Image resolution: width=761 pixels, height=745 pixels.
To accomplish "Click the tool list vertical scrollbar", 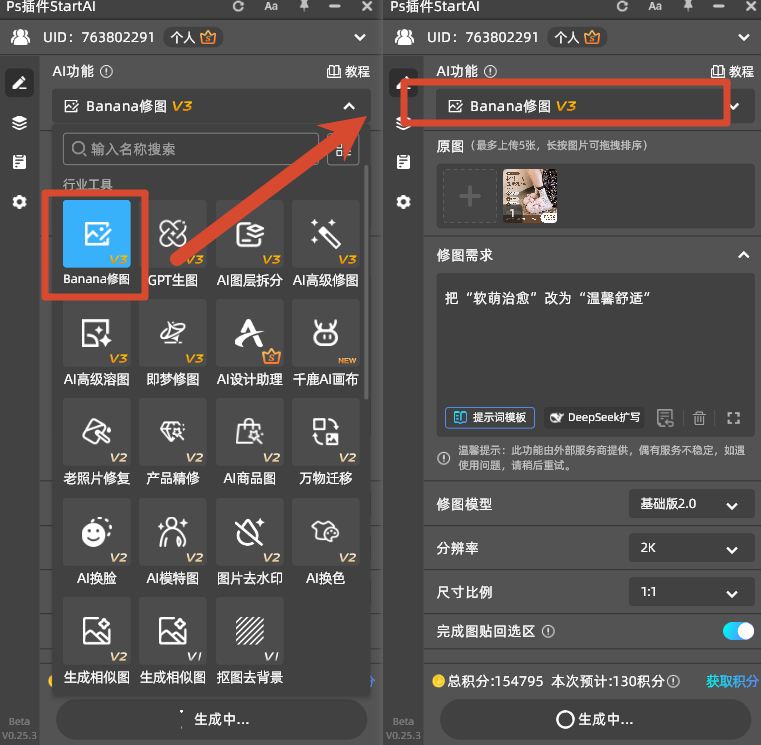I will pyautogui.click(x=366, y=282).
